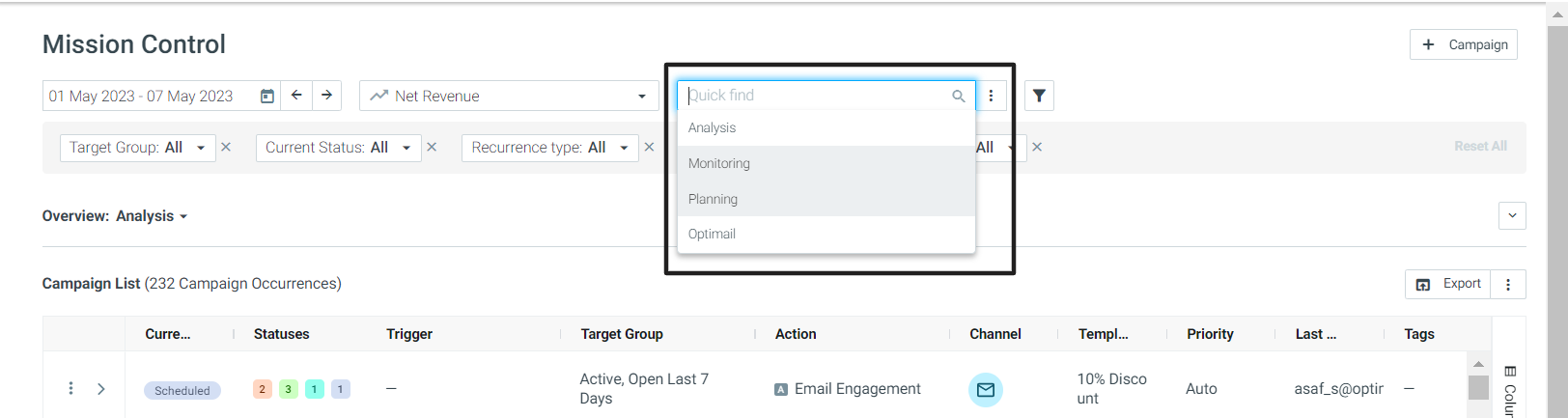Open row actions three-dot menu

70,388
